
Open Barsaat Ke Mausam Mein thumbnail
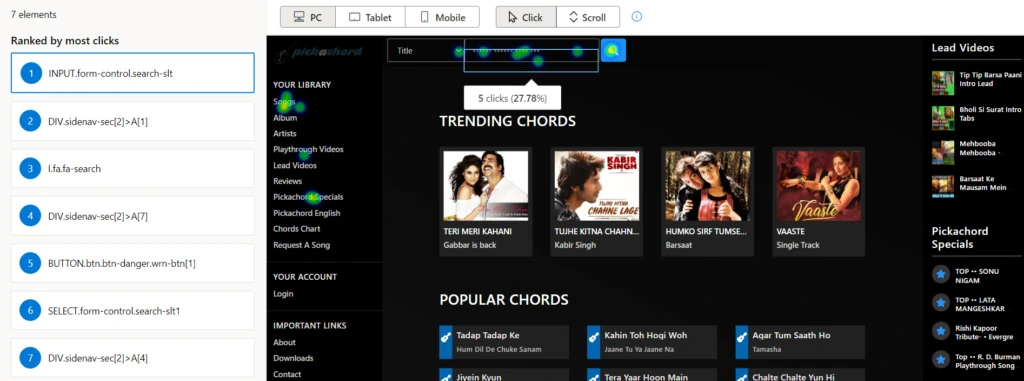tap(943, 186)
